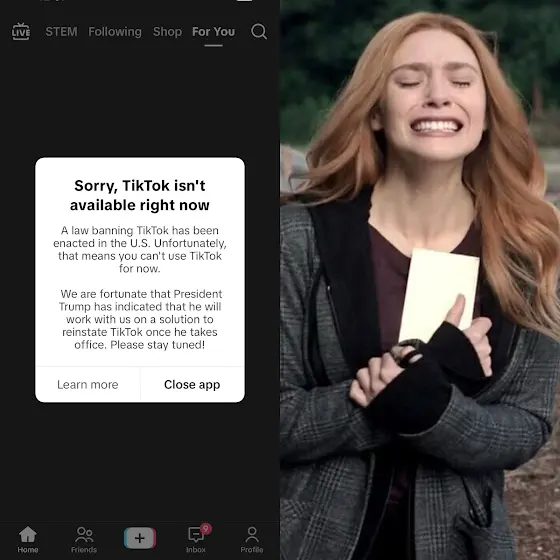The height and width of the screenshot is (560, 560).
Task: Tap the plus create video button
Action: [x=140, y=538]
